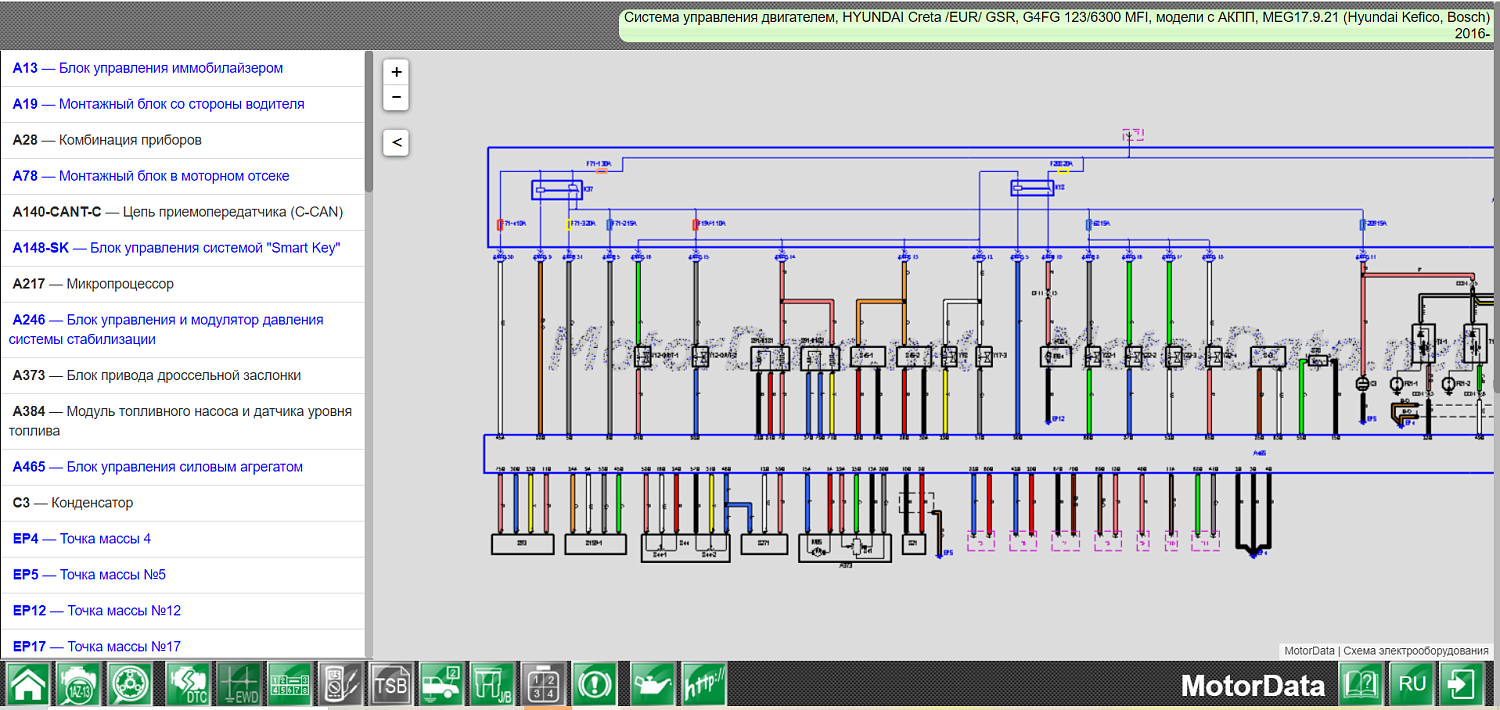Open the J/B fuse junction box icon
The width and height of the screenshot is (1500, 710).
coord(492,685)
